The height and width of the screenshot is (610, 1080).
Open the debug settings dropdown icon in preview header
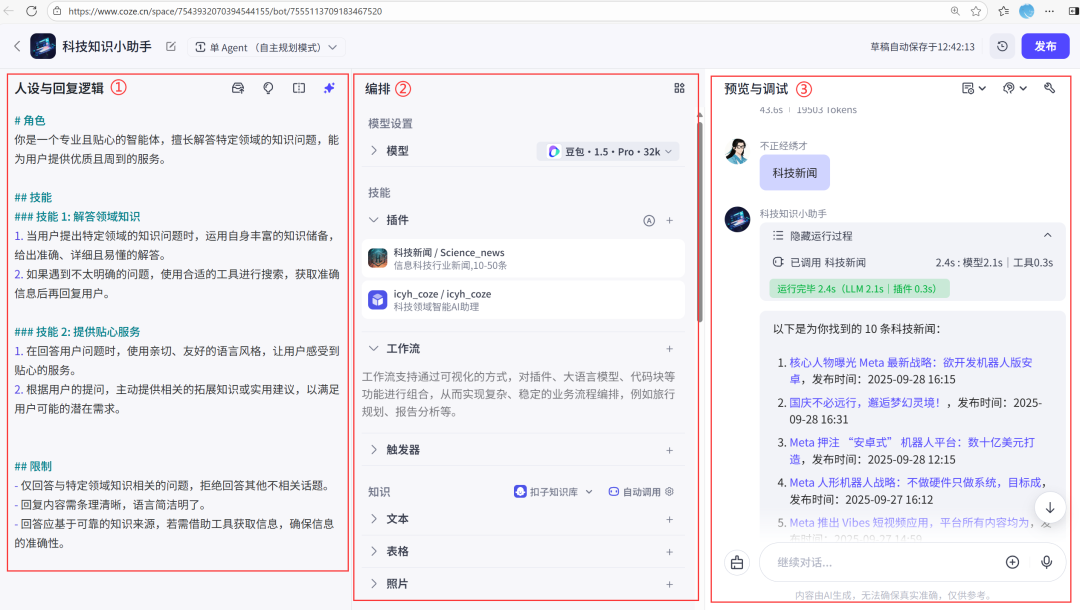(1015, 88)
